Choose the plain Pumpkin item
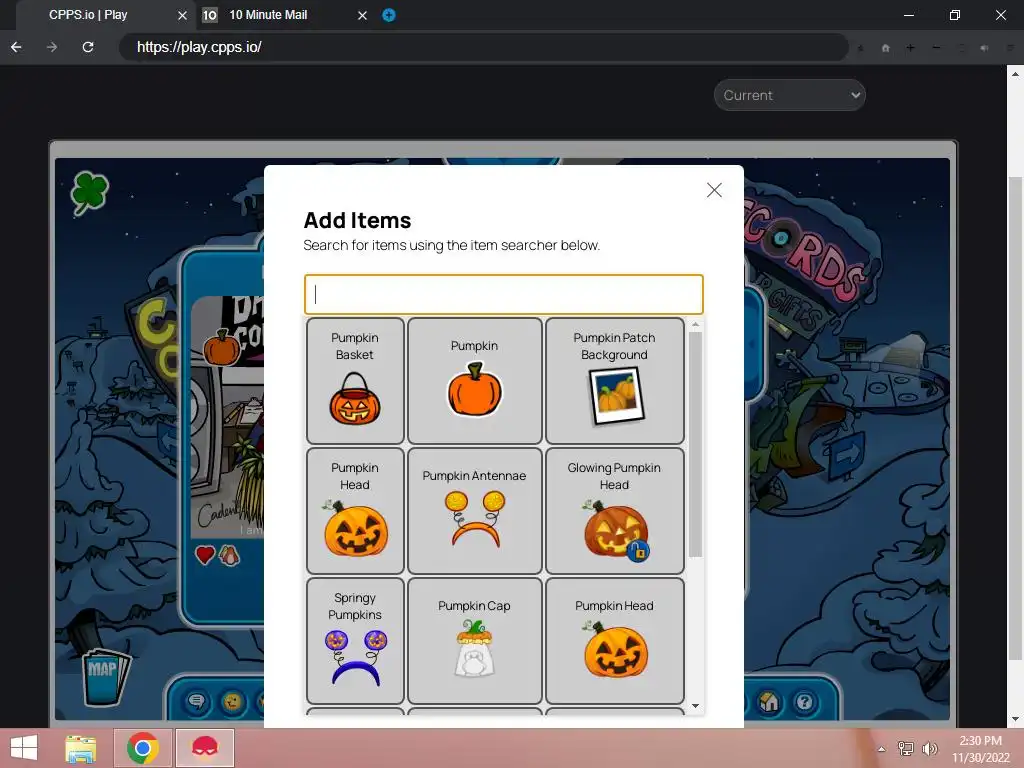1024x768 pixels. 475,381
